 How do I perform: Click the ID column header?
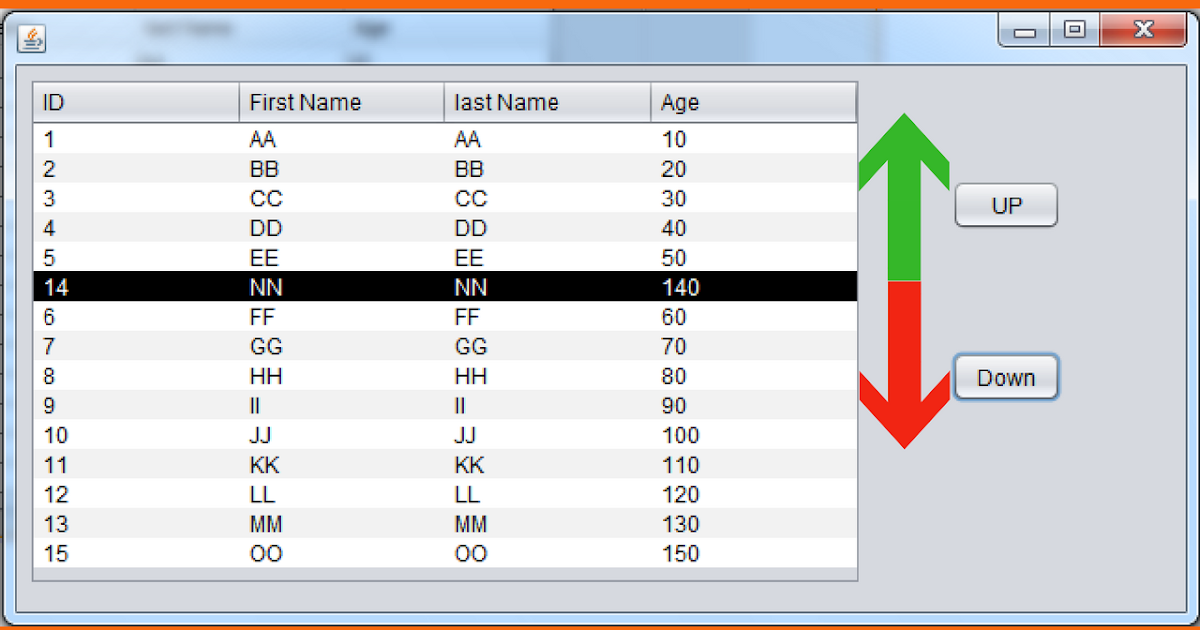click(135, 102)
